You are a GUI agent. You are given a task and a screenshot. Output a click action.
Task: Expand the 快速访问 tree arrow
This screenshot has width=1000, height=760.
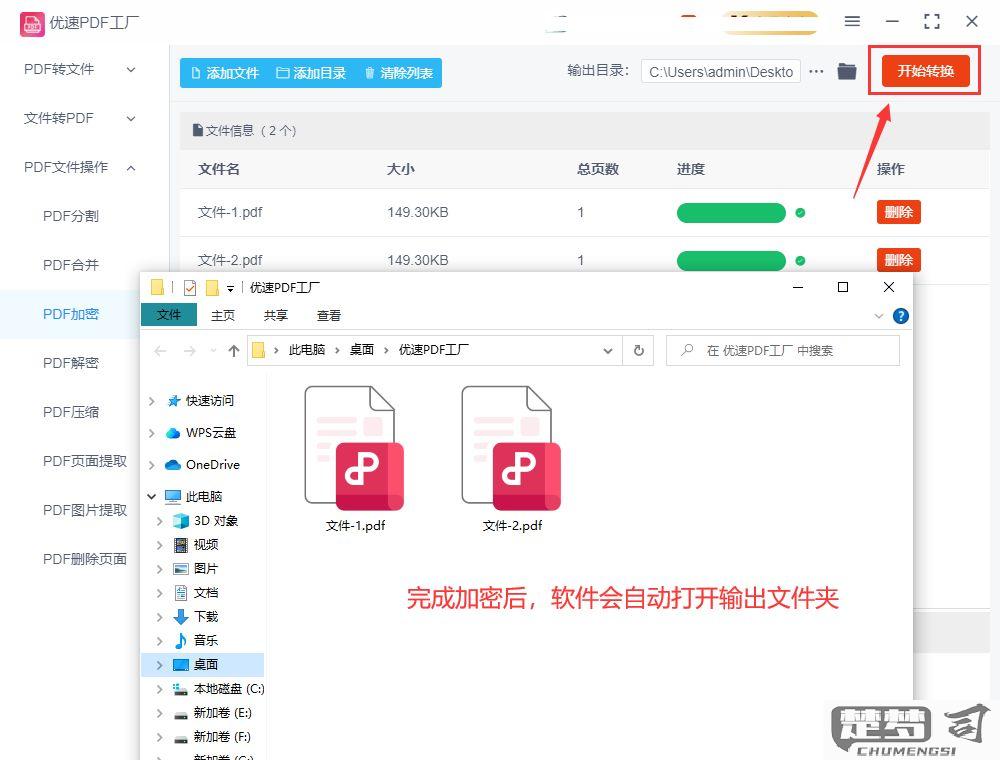point(152,401)
